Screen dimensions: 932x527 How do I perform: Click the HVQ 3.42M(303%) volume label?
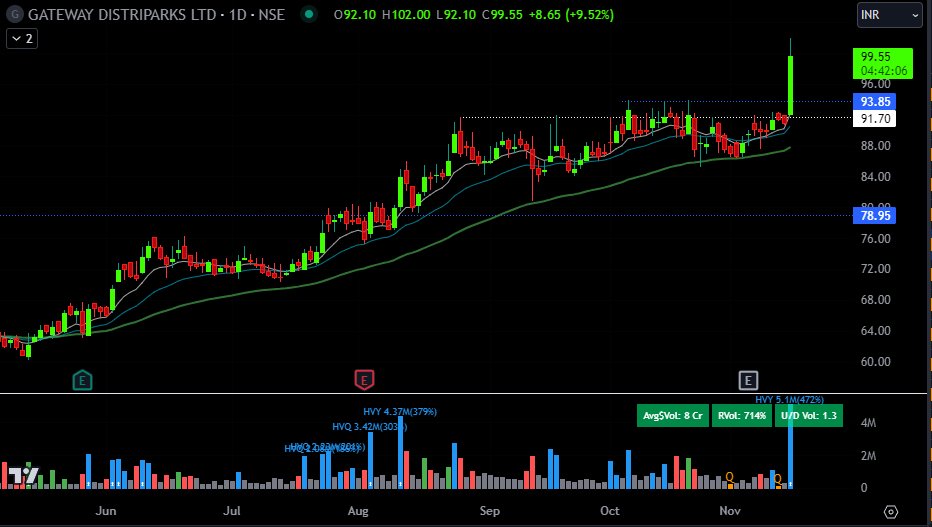tap(369, 427)
